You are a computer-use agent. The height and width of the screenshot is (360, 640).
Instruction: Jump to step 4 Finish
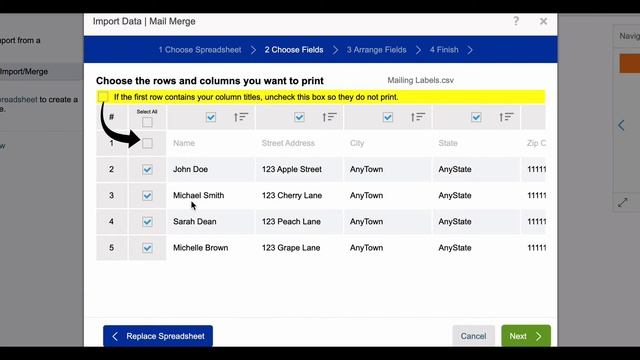[x=444, y=50]
